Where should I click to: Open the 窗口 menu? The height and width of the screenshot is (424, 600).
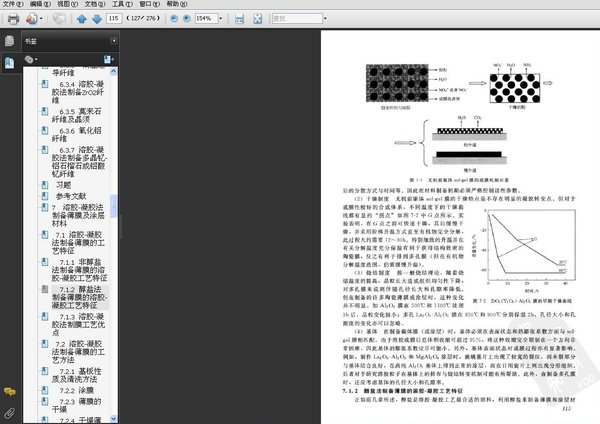(x=149, y=4)
